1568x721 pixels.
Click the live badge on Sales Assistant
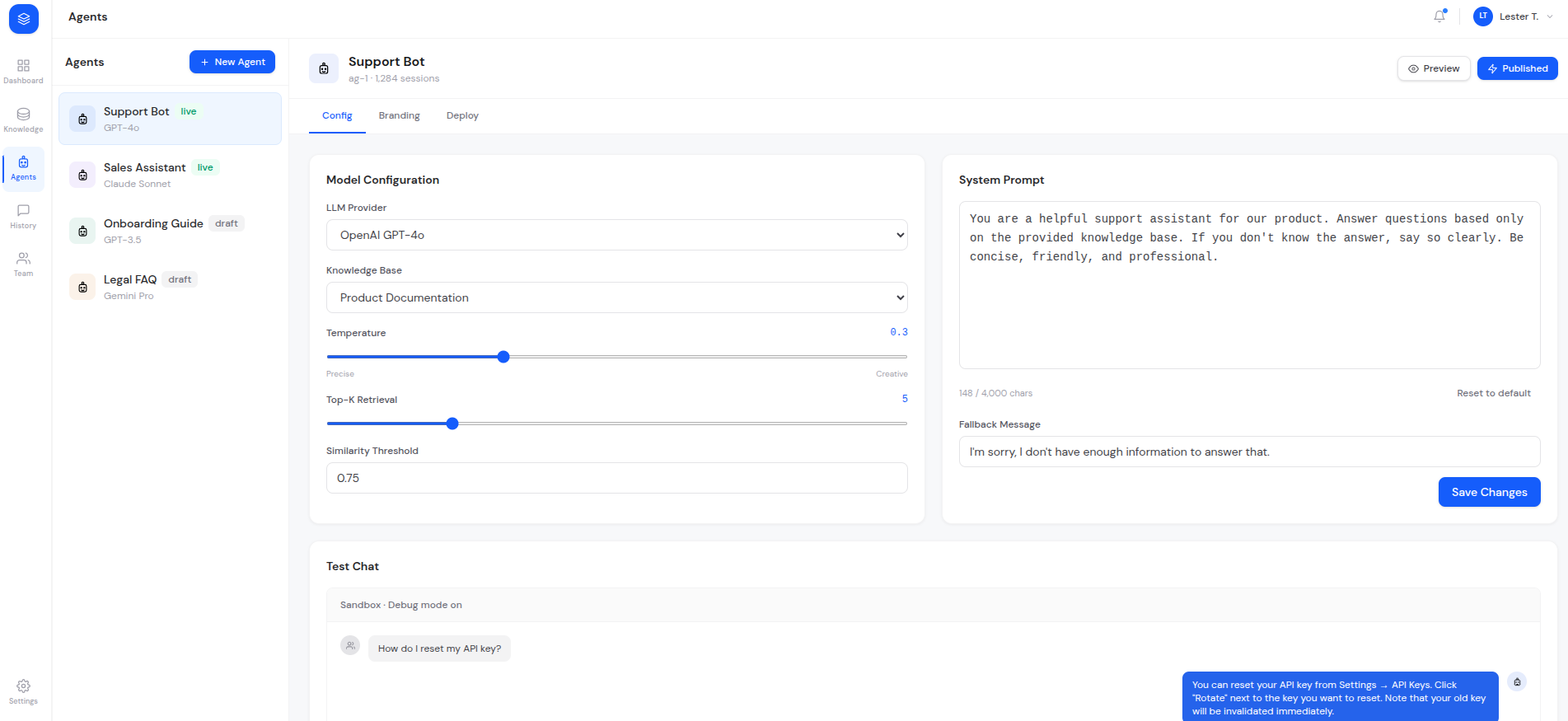[205, 167]
